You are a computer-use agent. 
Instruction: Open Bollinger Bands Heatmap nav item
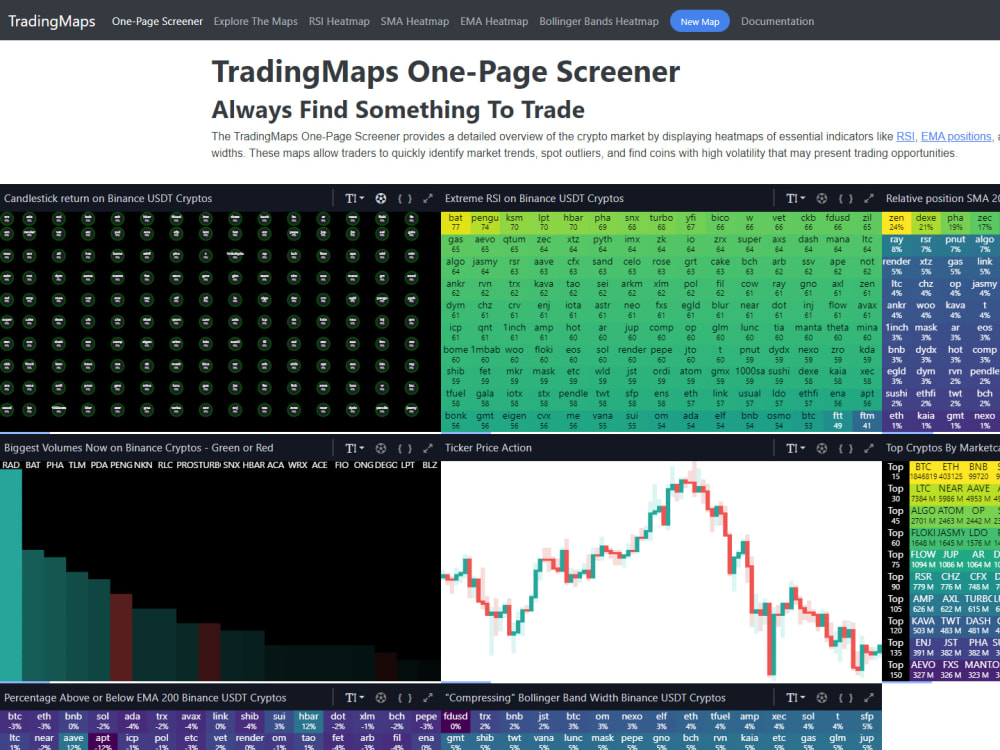(599, 21)
